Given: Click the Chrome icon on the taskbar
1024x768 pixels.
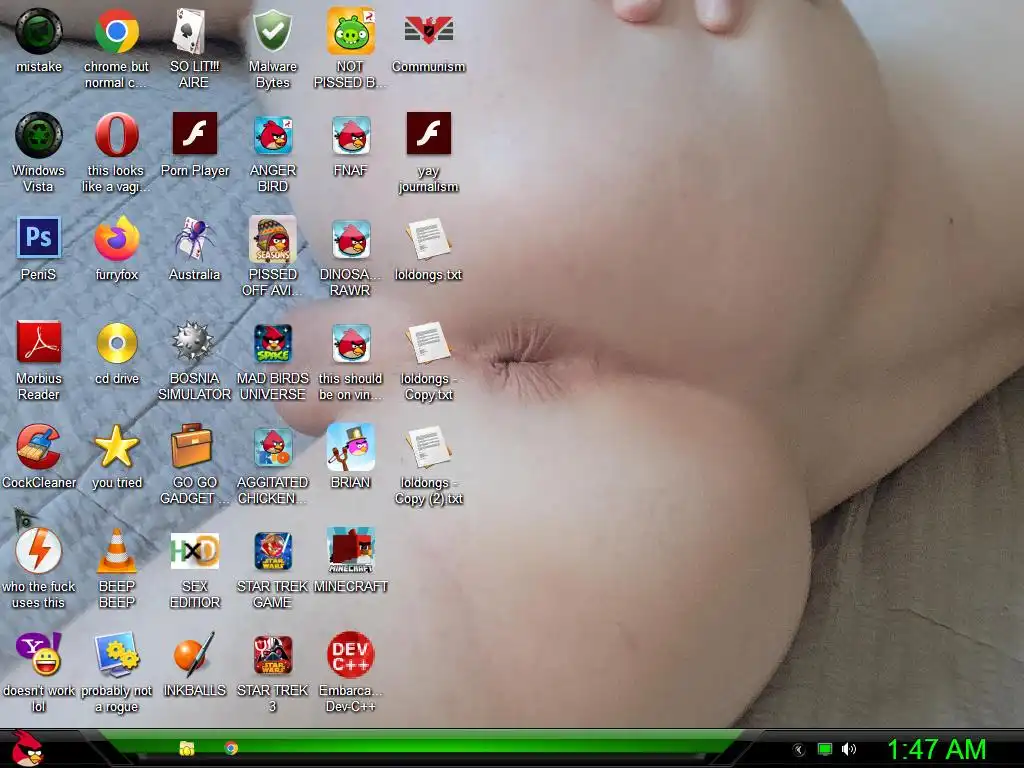Looking at the screenshot, I should pyautogui.click(x=231, y=748).
